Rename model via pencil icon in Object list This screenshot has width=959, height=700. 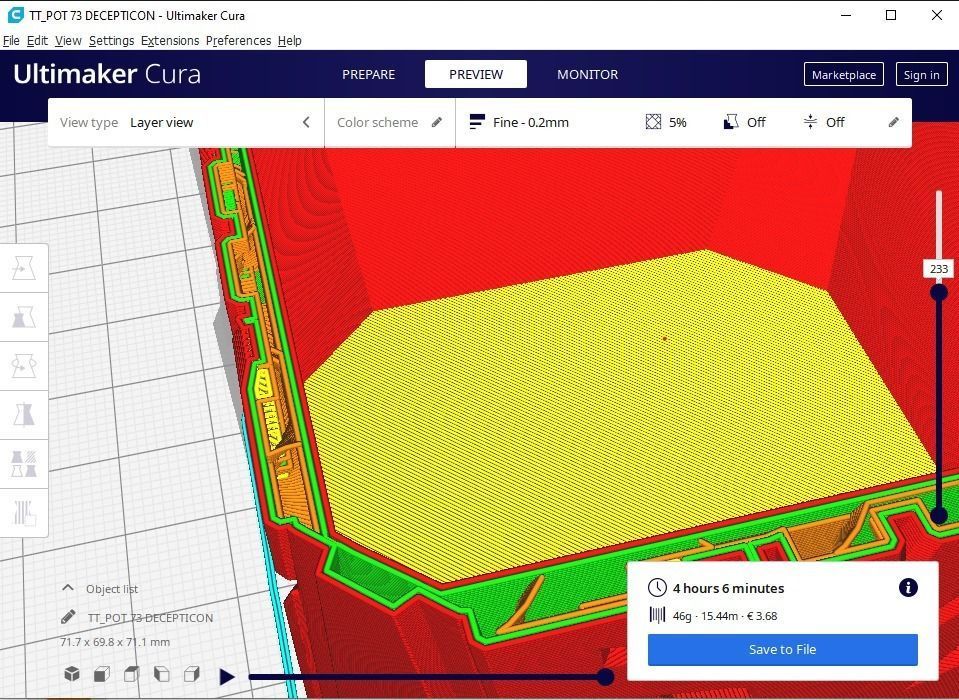pyautogui.click(x=68, y=617)
